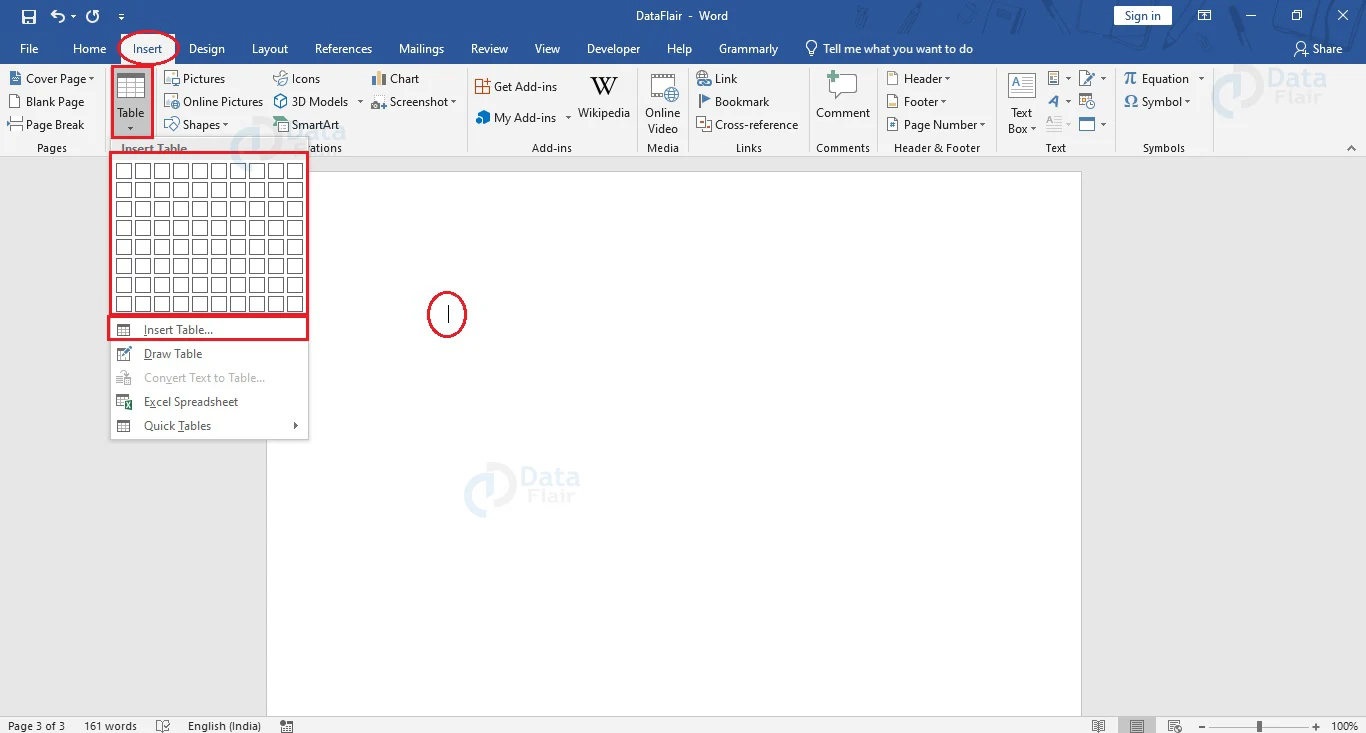Click the Icons button
Viewport: 1366px width, 733px height.
point(296,78)
